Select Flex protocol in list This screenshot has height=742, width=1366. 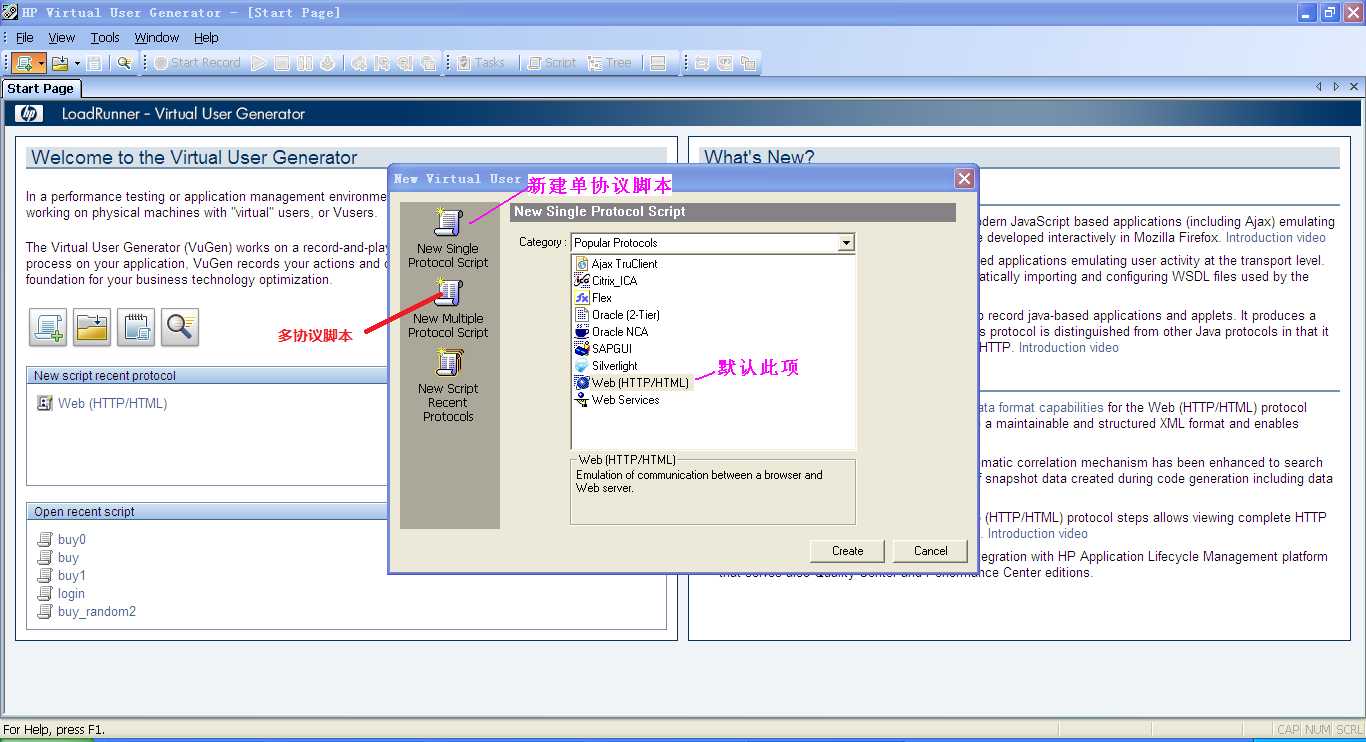[594, 298]
